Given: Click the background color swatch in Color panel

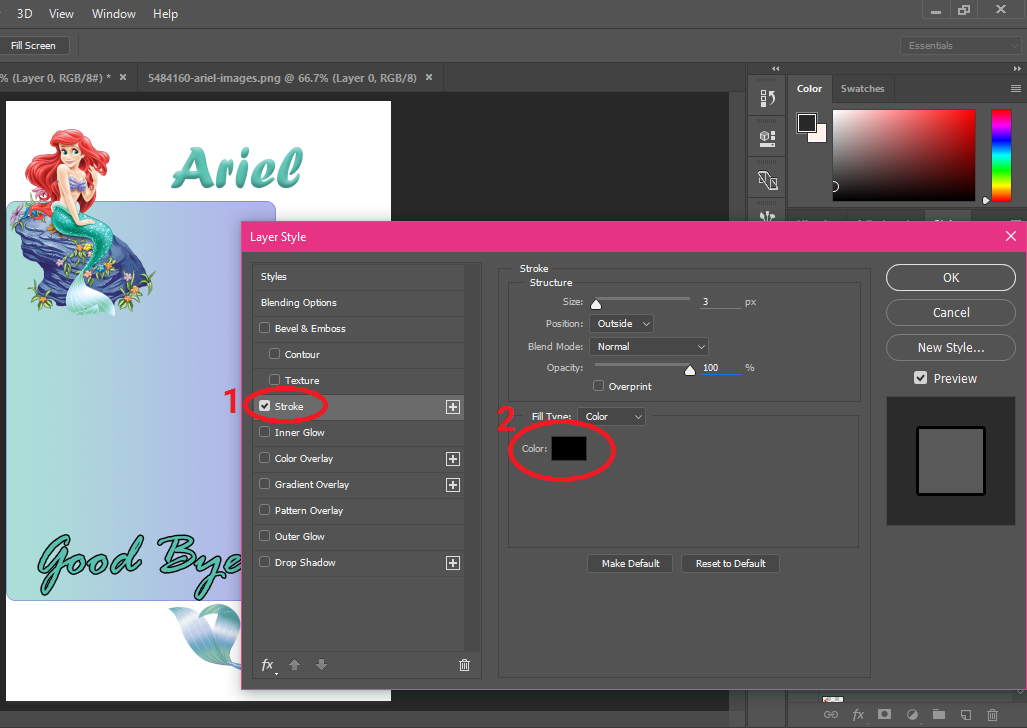Looking at the screenshot, I should [x=819, y=135].
